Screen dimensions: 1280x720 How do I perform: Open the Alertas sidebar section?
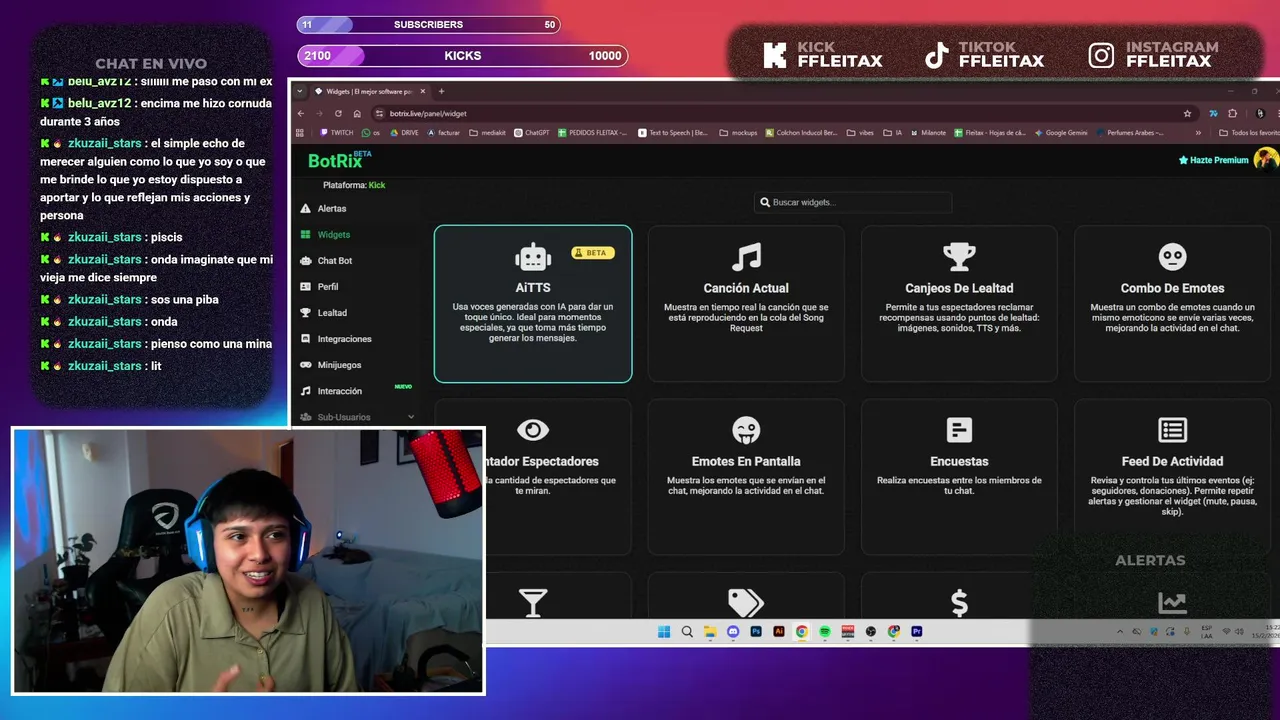click(332, 208)
